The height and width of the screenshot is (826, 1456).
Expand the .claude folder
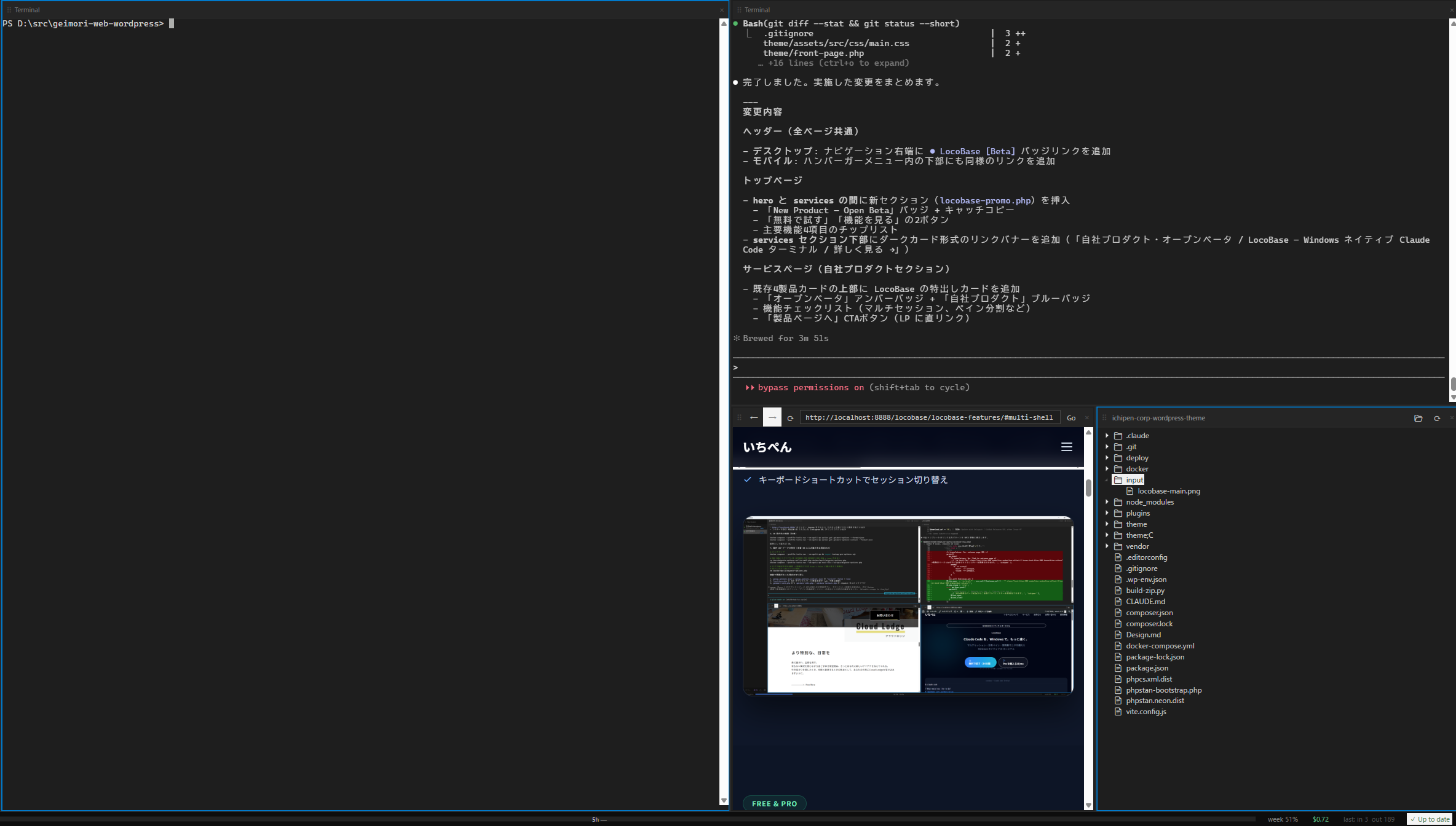pos(1107,436)
